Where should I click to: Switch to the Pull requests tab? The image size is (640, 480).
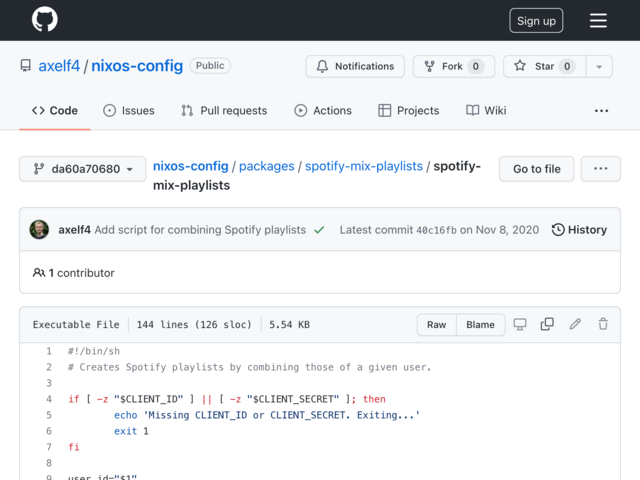pos(224,111)
